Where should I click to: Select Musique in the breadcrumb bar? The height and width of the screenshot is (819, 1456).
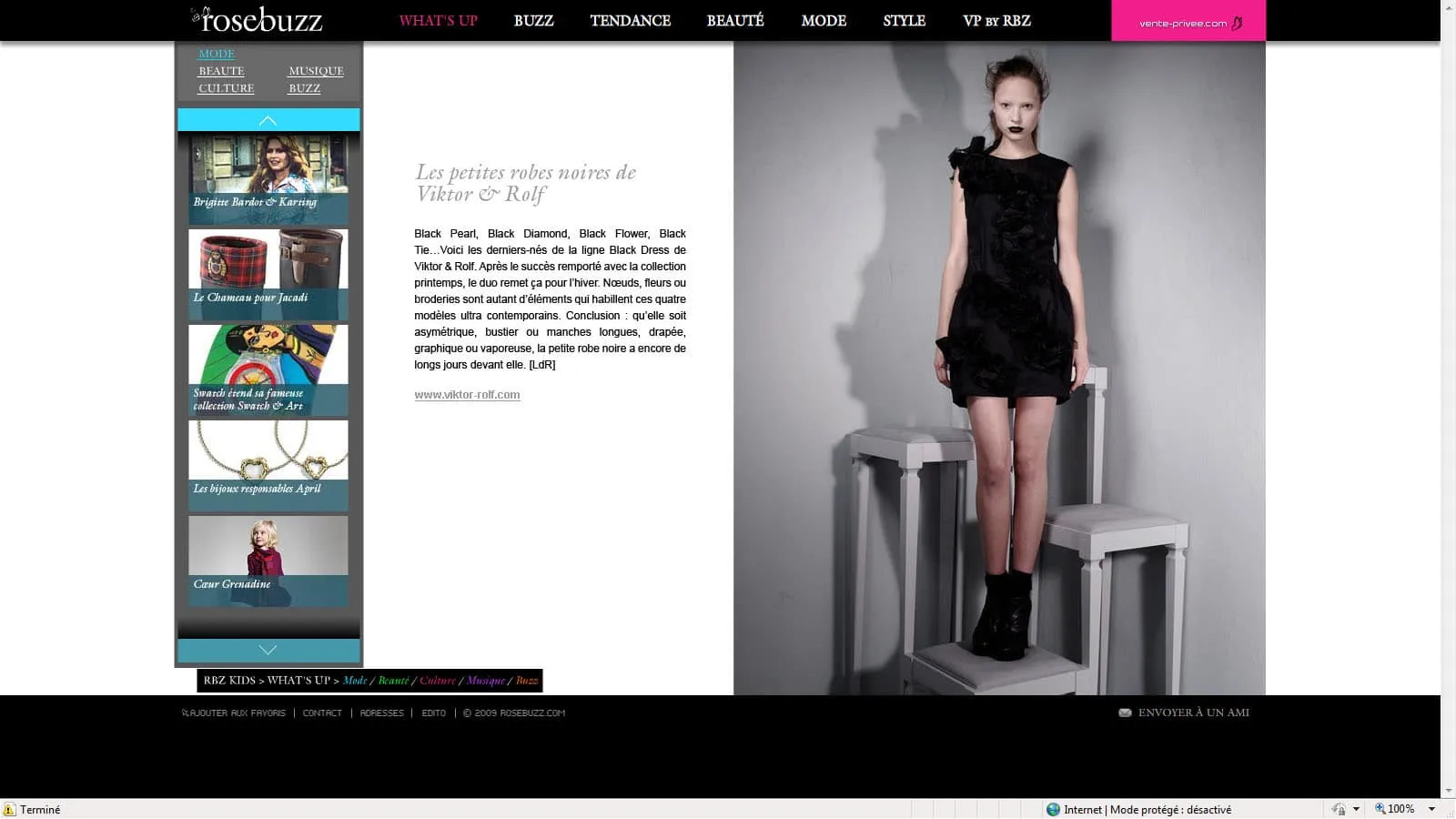point(485,681)
